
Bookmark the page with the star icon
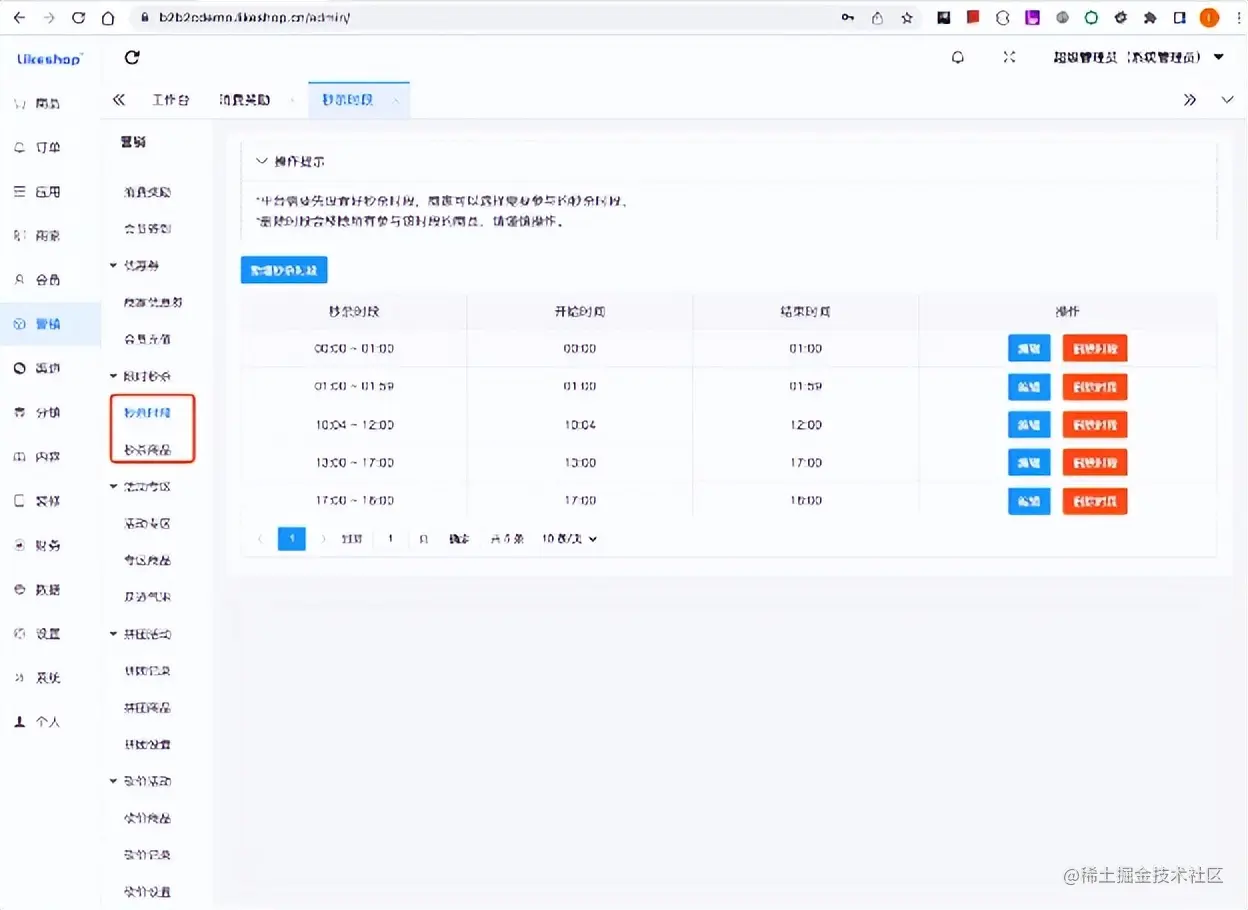907,17
